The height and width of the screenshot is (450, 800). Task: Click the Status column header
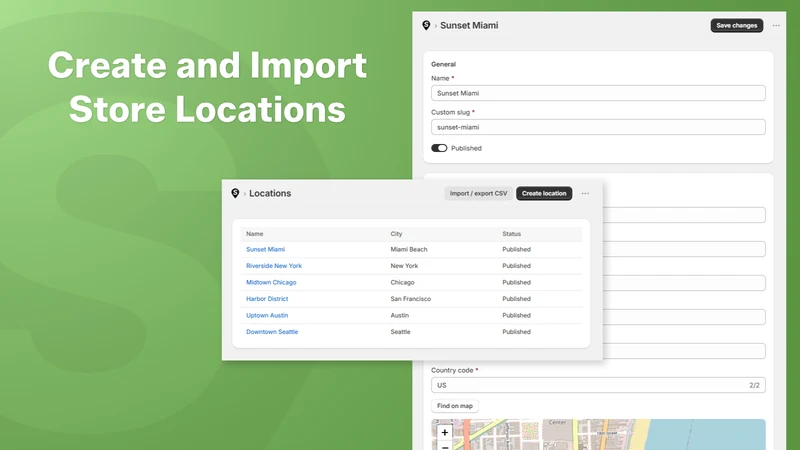(511, 234)
